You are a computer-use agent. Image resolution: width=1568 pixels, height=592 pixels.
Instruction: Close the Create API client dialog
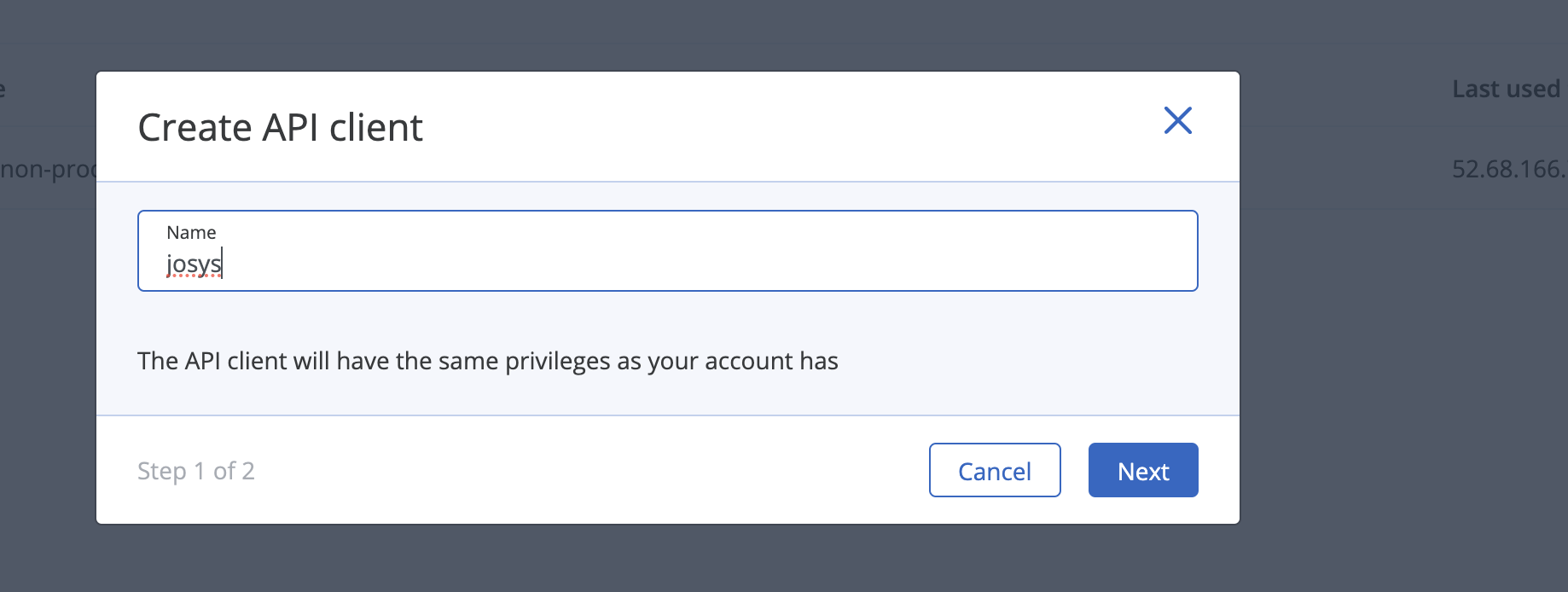click(x=1177, y=120)
